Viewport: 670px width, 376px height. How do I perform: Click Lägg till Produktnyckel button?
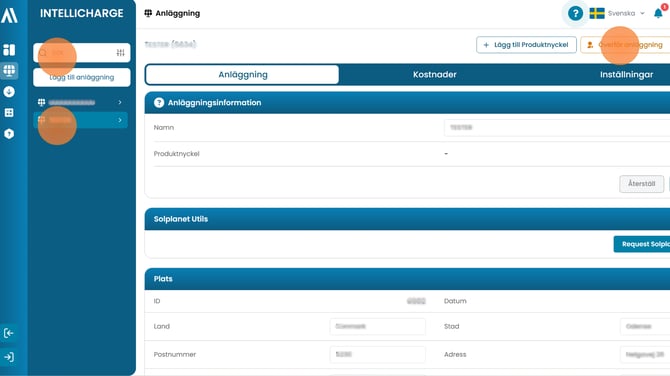click(526, 45)
